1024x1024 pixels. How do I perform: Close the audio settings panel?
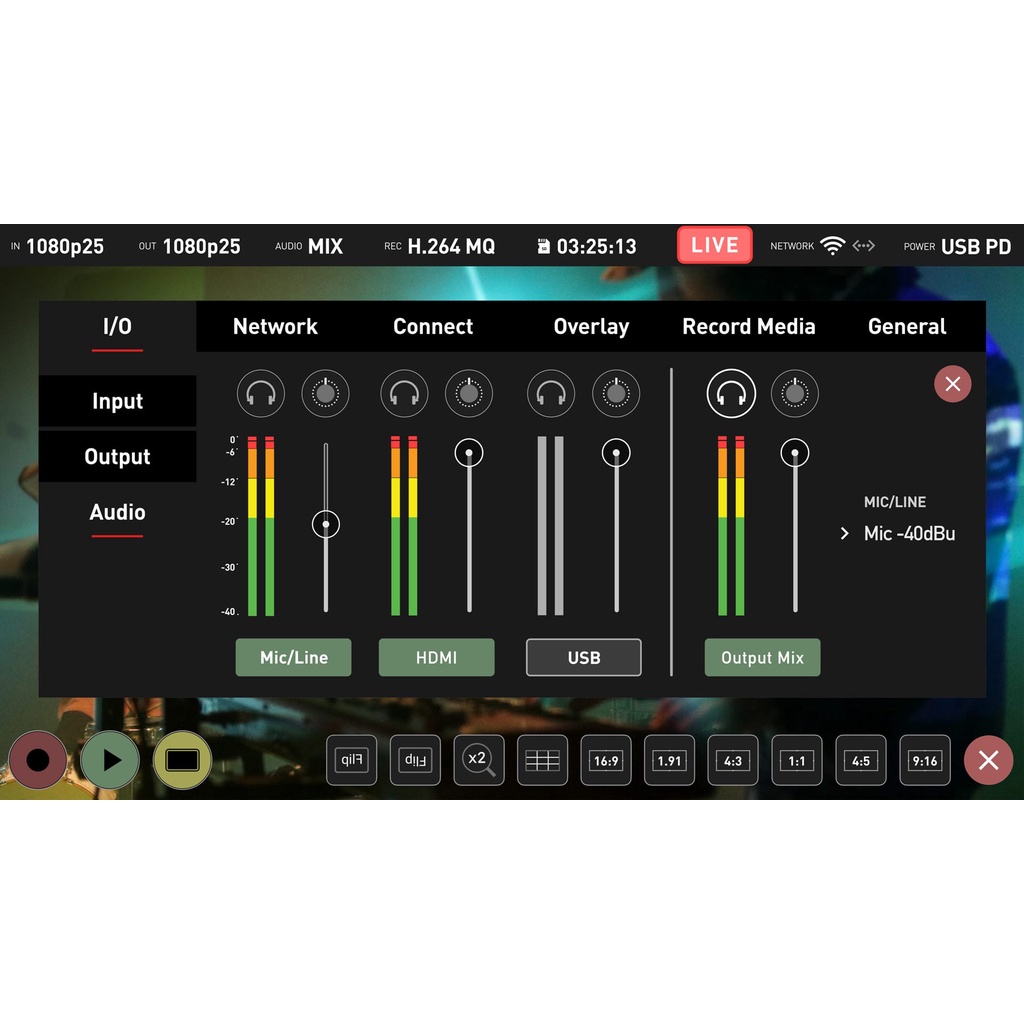(952, 384)
